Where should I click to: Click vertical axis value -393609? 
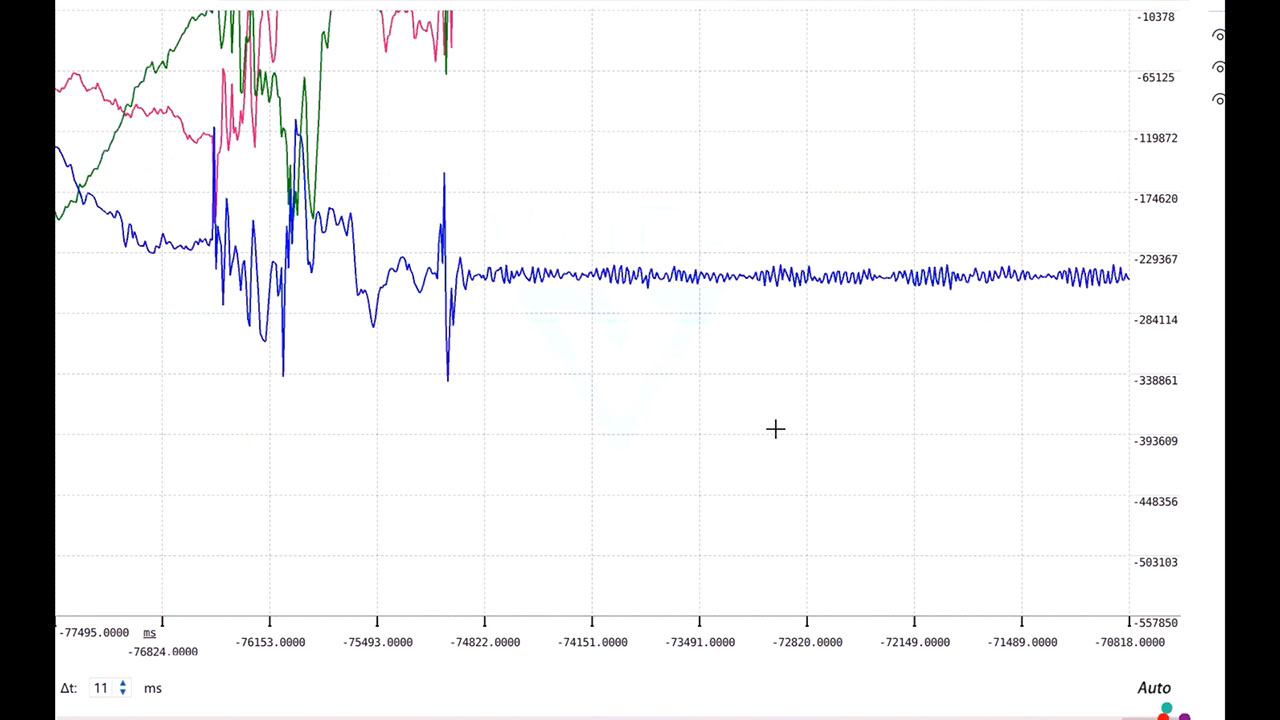point(1157,441)
